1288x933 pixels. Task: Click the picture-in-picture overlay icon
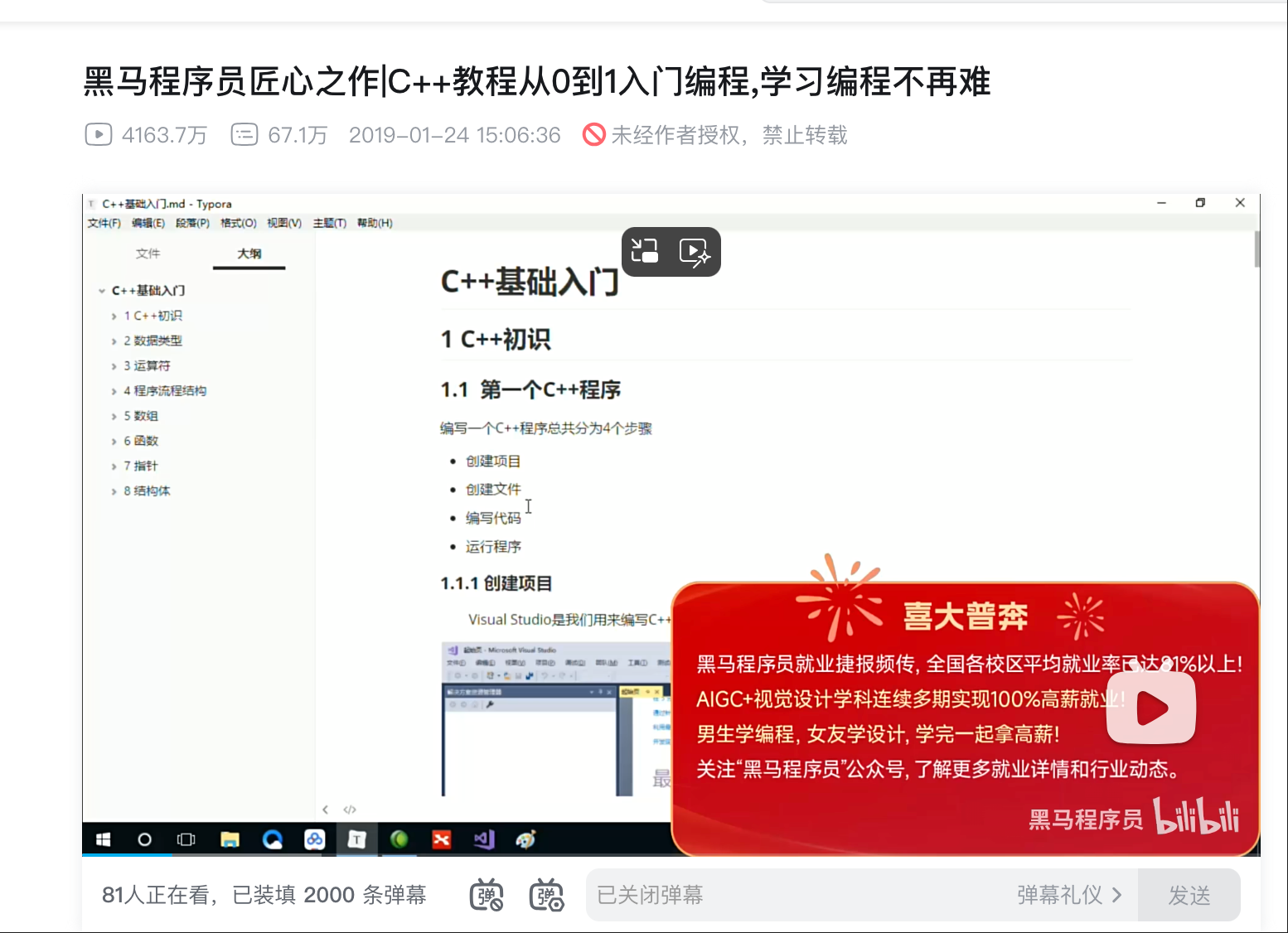coord(645,251)
